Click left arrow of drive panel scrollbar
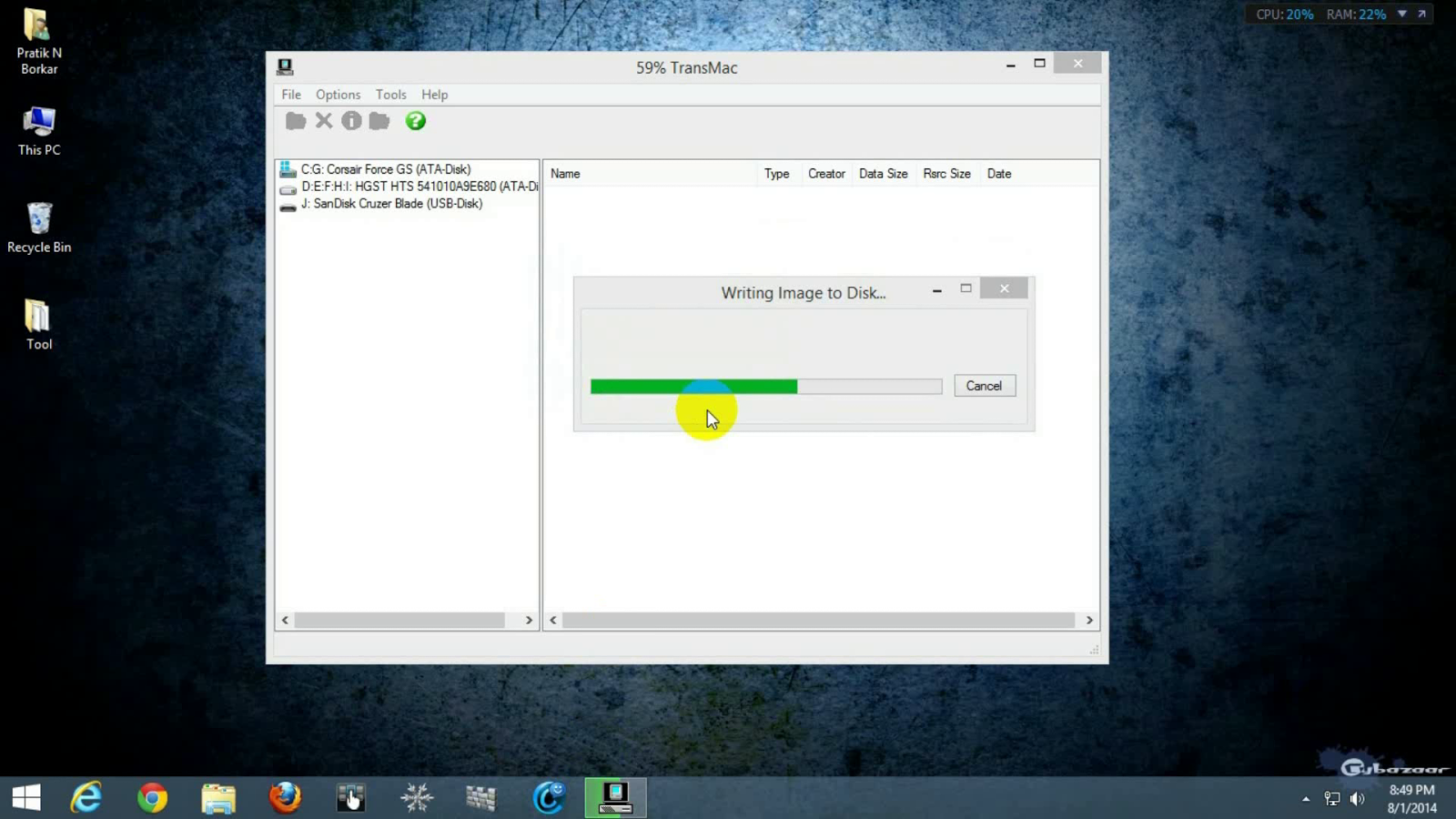Screen dimensions: 1456x819 coord(285,621)
